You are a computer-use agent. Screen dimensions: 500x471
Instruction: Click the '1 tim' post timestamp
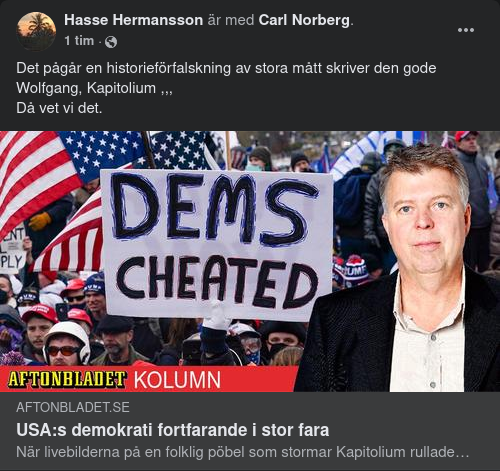pyautogui.click(x=79, y=41)
